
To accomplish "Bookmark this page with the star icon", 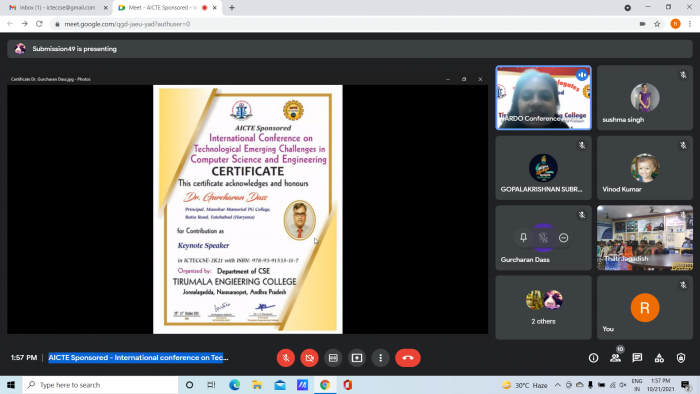I will pyautogui.click(x=657, y=24).
